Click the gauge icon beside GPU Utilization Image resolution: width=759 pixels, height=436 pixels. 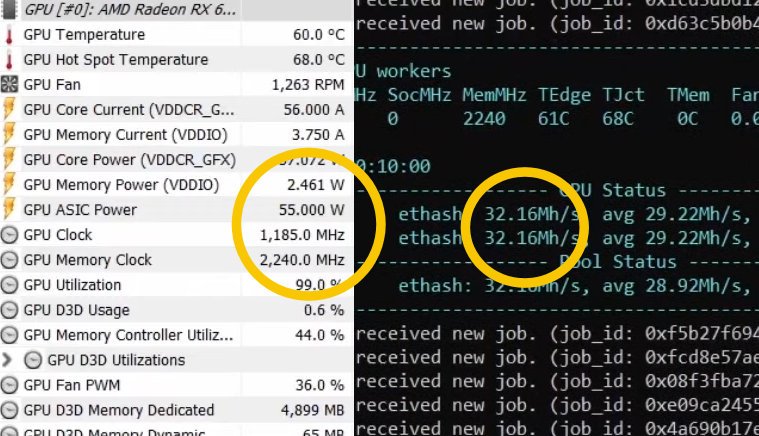click(x=11, y=285)
